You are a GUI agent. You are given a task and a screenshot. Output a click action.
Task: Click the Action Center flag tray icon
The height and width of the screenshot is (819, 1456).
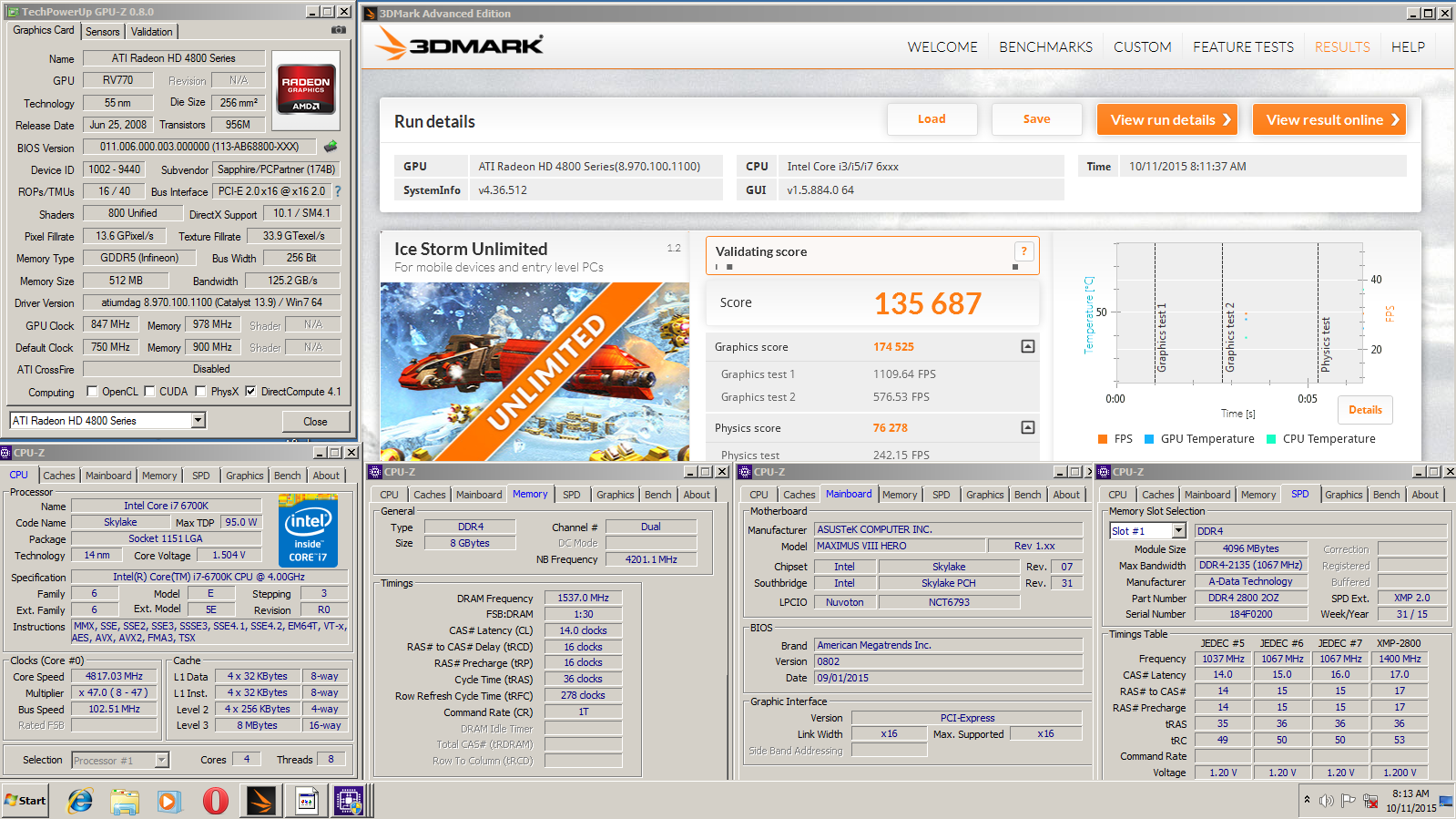coord(1348,801)
